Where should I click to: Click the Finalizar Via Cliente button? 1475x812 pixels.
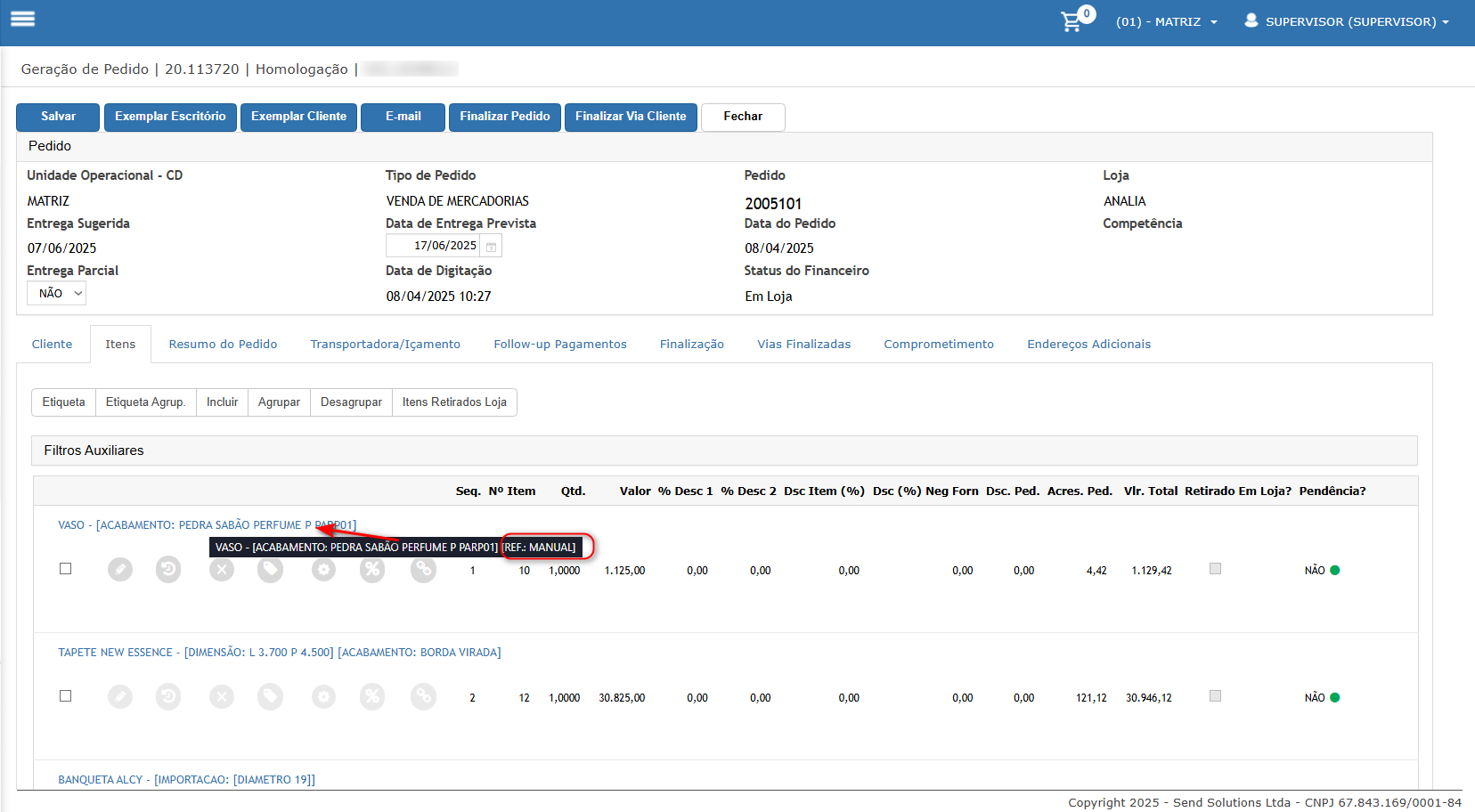[x=631, y=117]
